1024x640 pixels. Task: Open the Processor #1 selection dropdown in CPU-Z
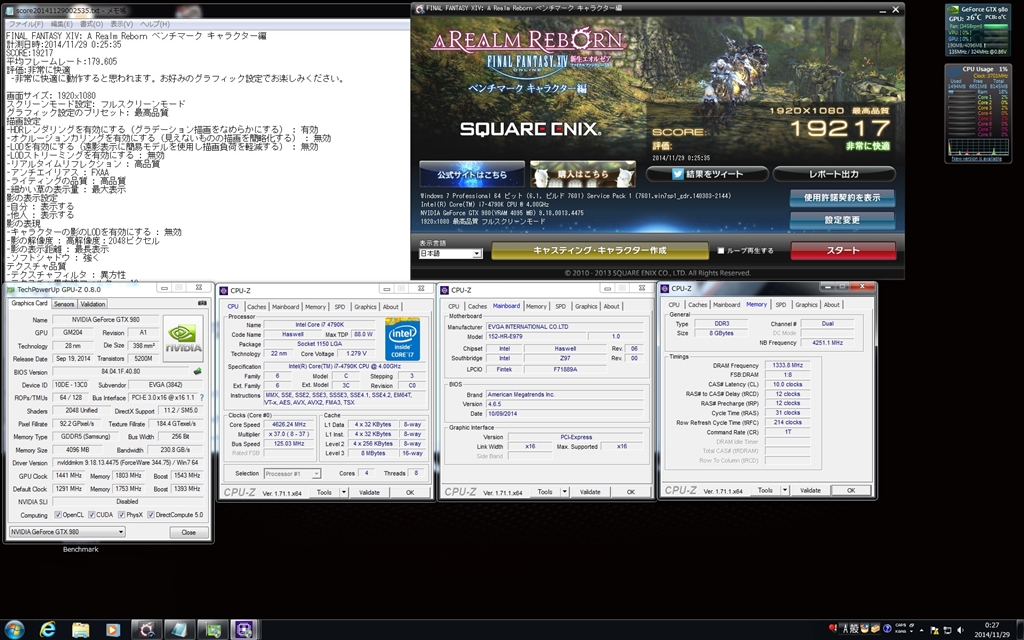point(292,473)
